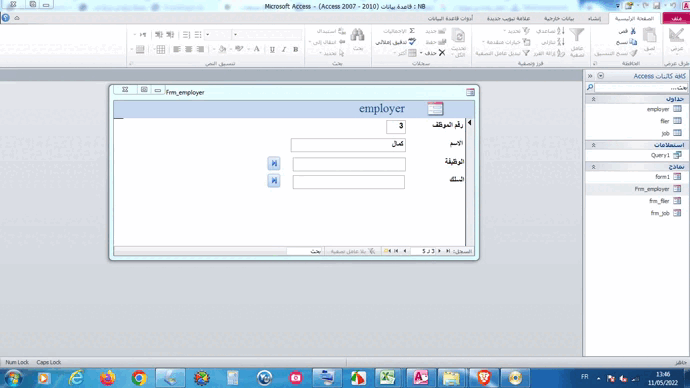Open the navigation pane category dropdown
The width and height of the screenshot is (690, 388).
601,76
